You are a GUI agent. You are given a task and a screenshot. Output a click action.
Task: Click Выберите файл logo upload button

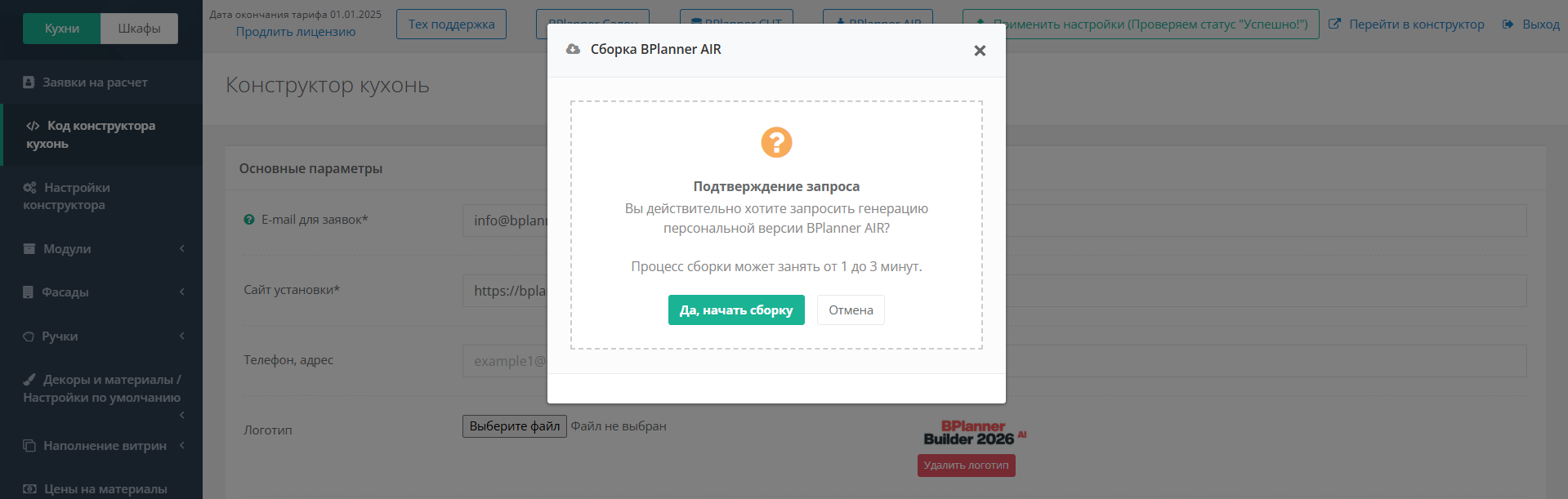(515, 426)
